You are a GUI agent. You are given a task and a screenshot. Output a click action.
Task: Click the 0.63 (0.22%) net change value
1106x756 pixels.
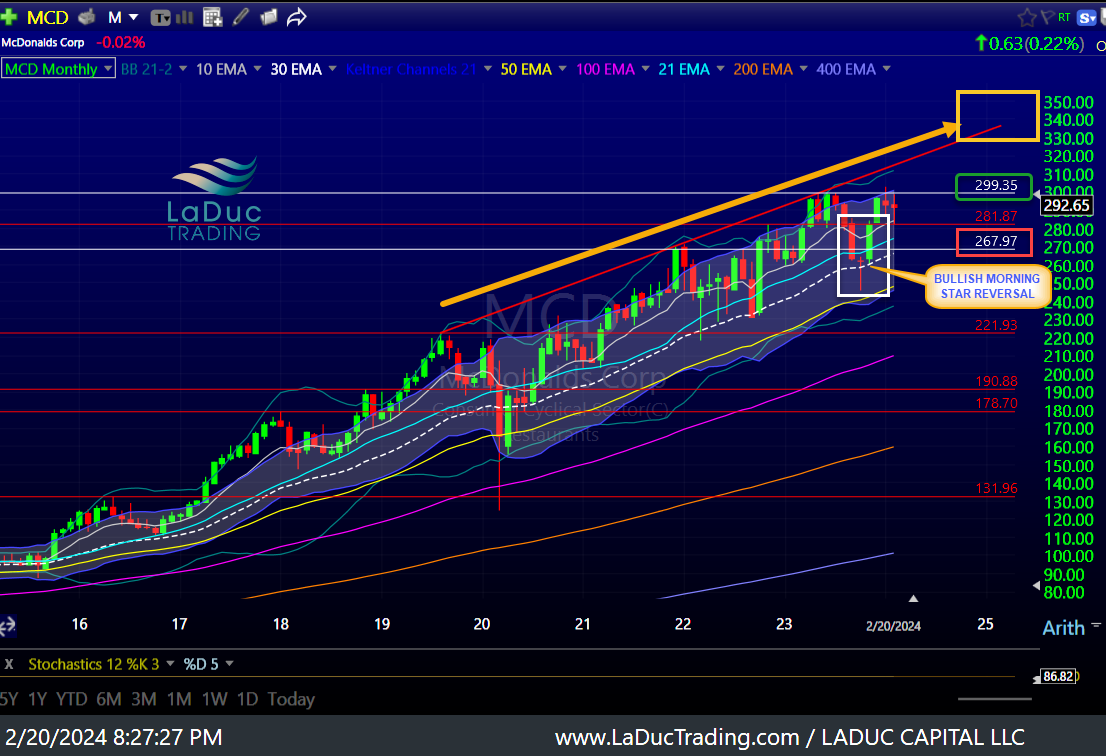click(1028, 44)
